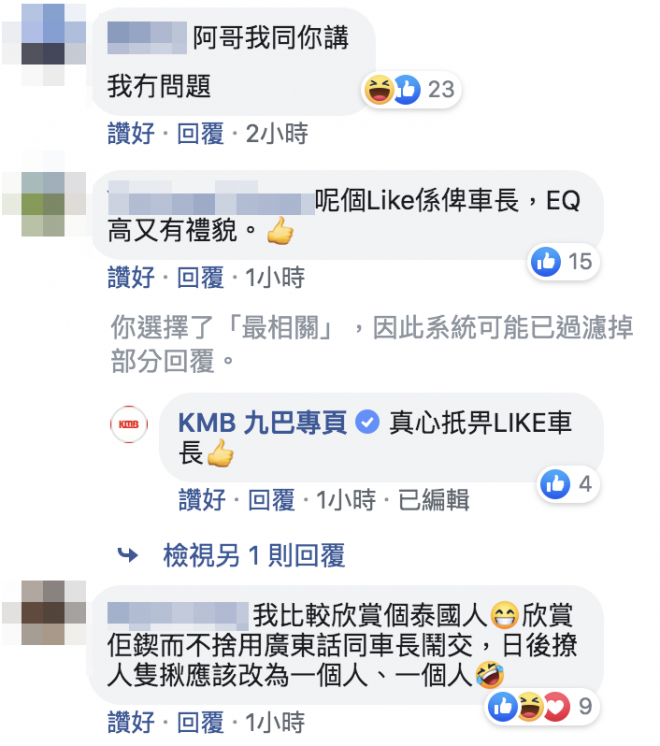The image size is (660, 746).
Task: View edit history via 已編輯
Action: (x=433, y=500)
